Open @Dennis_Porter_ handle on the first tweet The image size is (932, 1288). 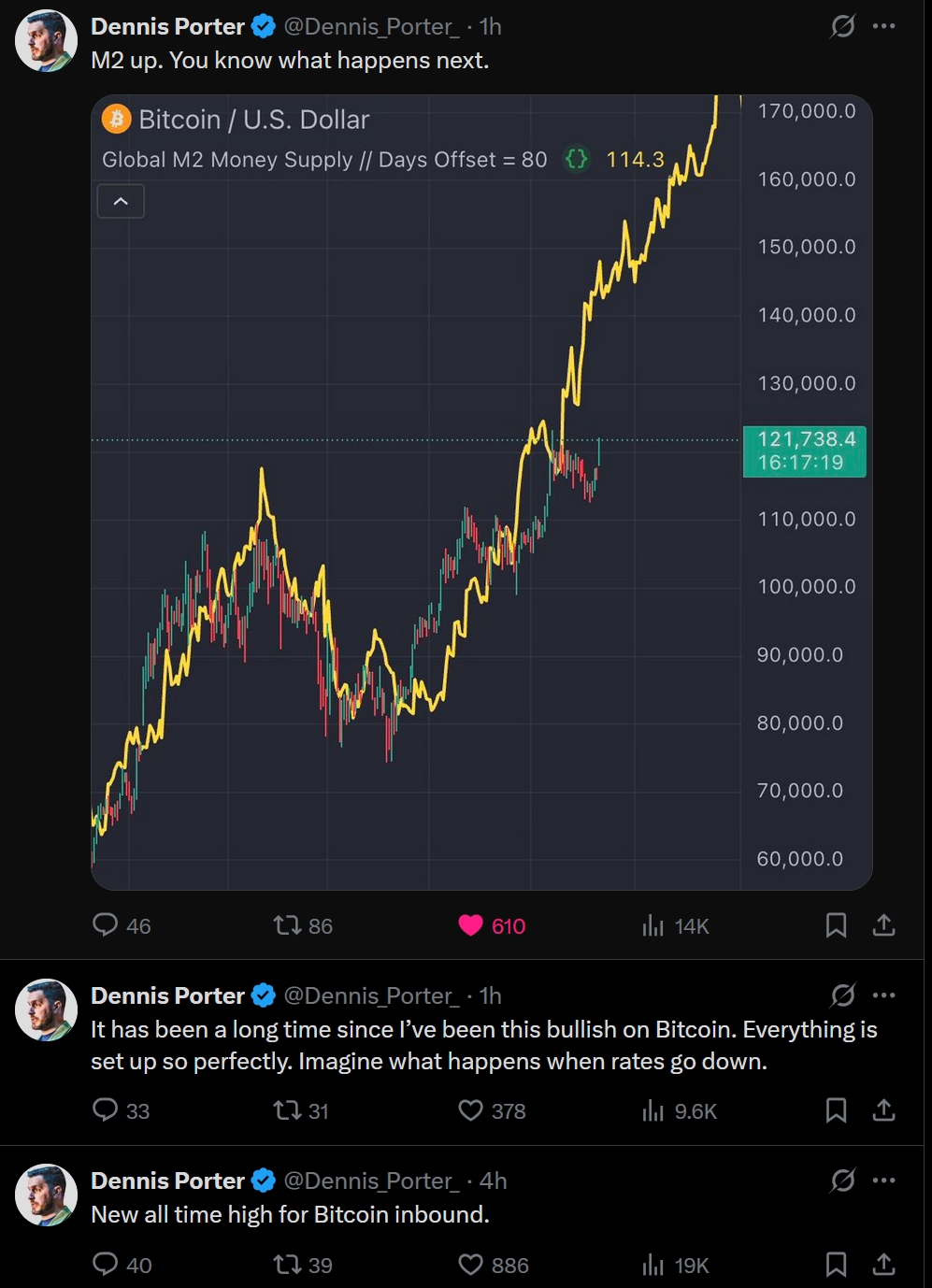(x=371, y=26)
